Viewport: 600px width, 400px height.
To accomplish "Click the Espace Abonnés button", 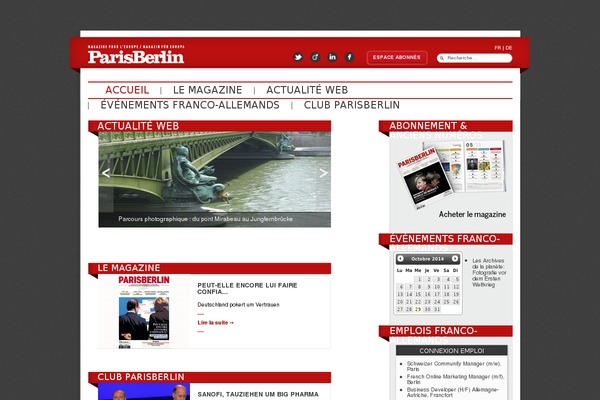I will 397,57.
